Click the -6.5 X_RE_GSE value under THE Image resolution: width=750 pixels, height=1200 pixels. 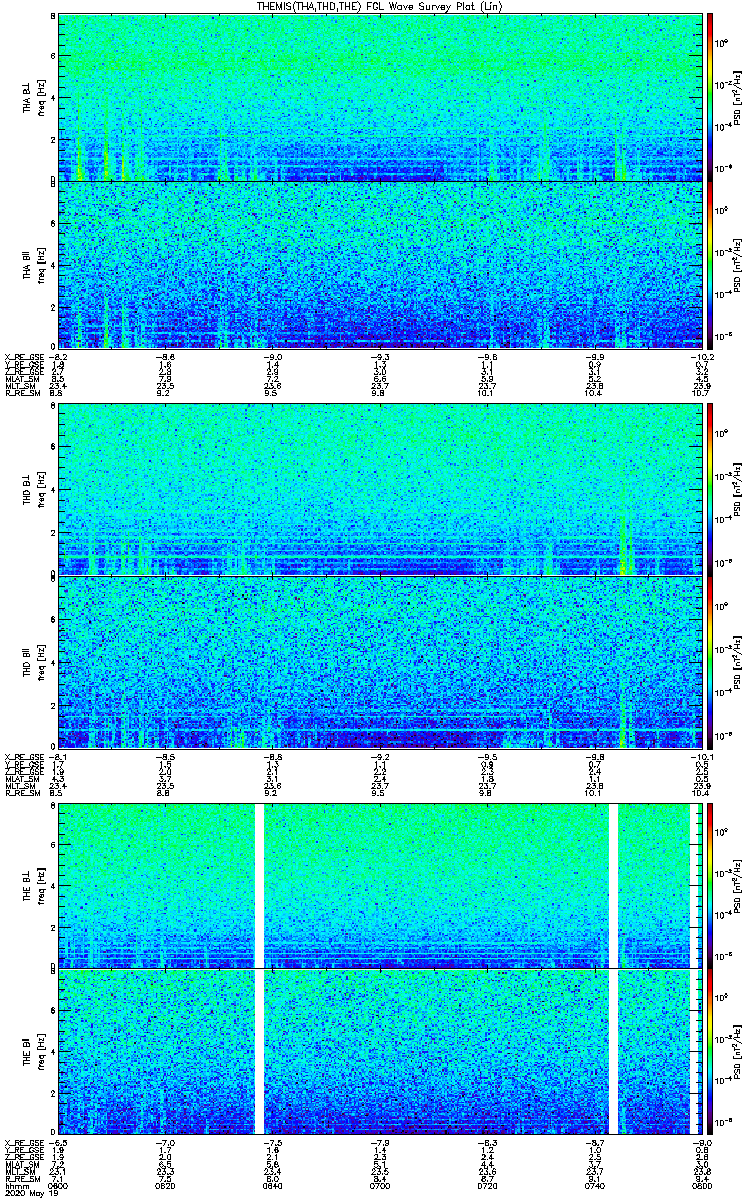(x=59, y=1143)
